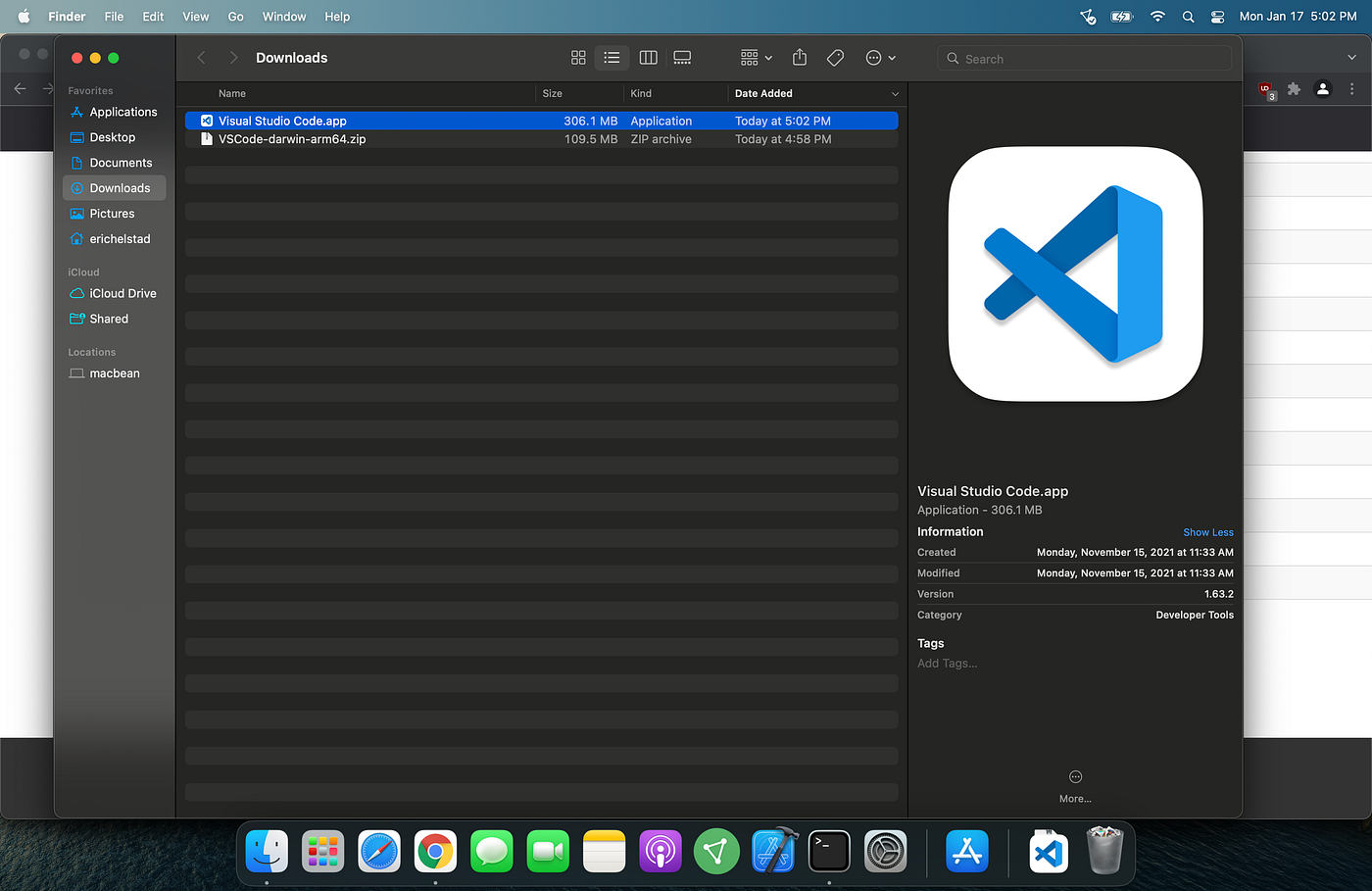Switch to gallery view in the toolbar
The image size is (1372, 891).
pos(682,58)
